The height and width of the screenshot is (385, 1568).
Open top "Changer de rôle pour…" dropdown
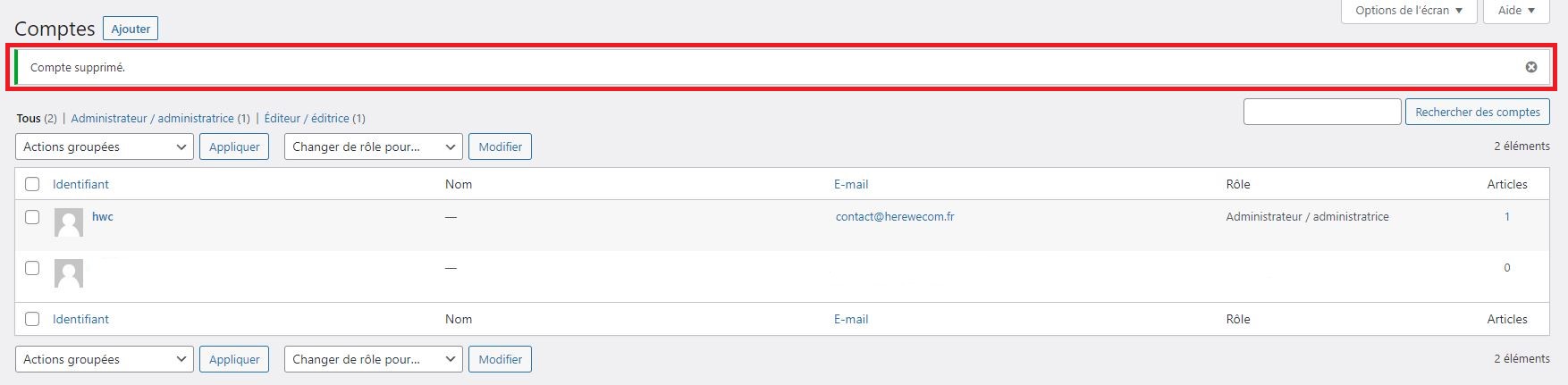click(x=374, y=146)
